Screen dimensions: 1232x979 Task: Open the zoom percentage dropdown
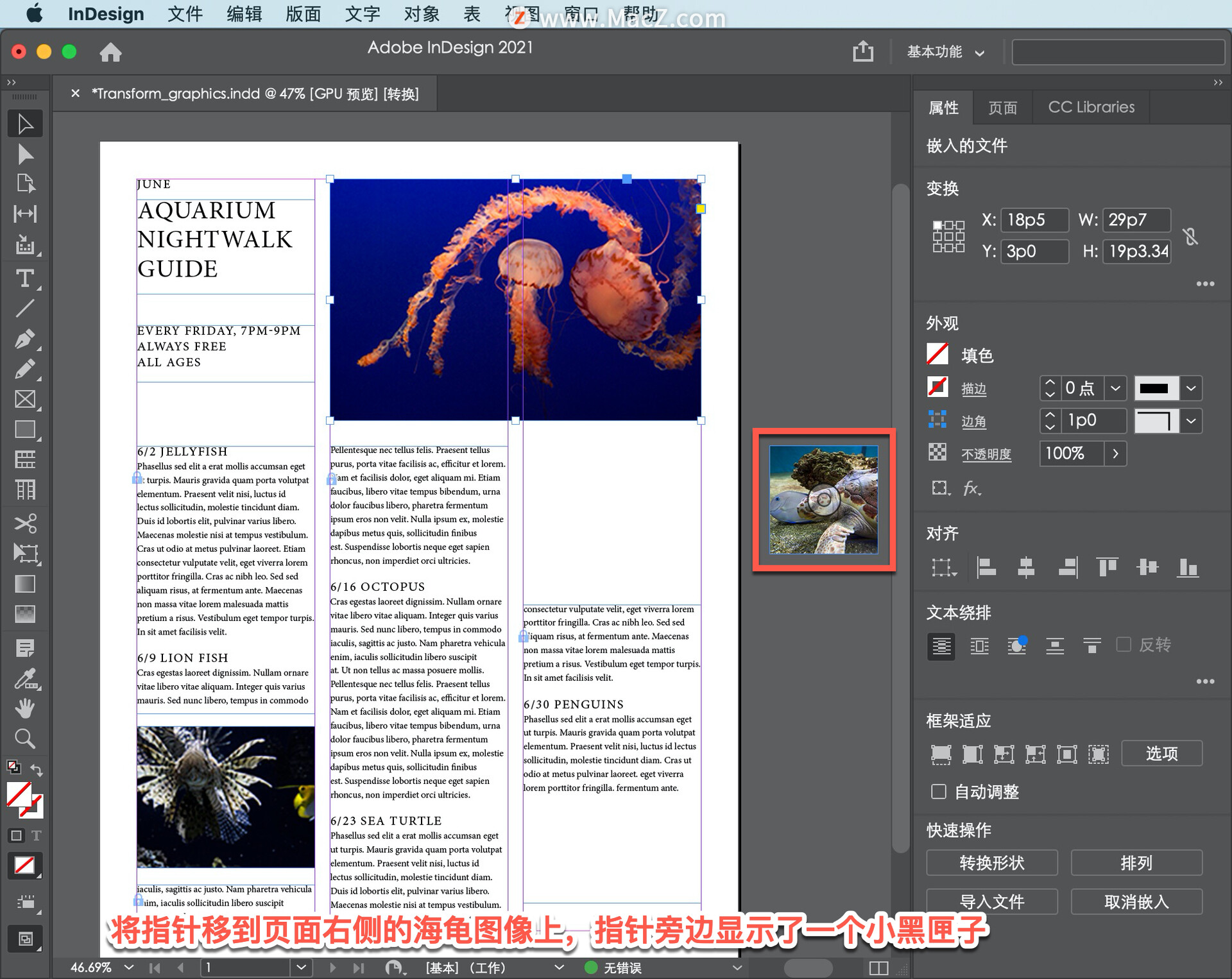tap(129, 967)
